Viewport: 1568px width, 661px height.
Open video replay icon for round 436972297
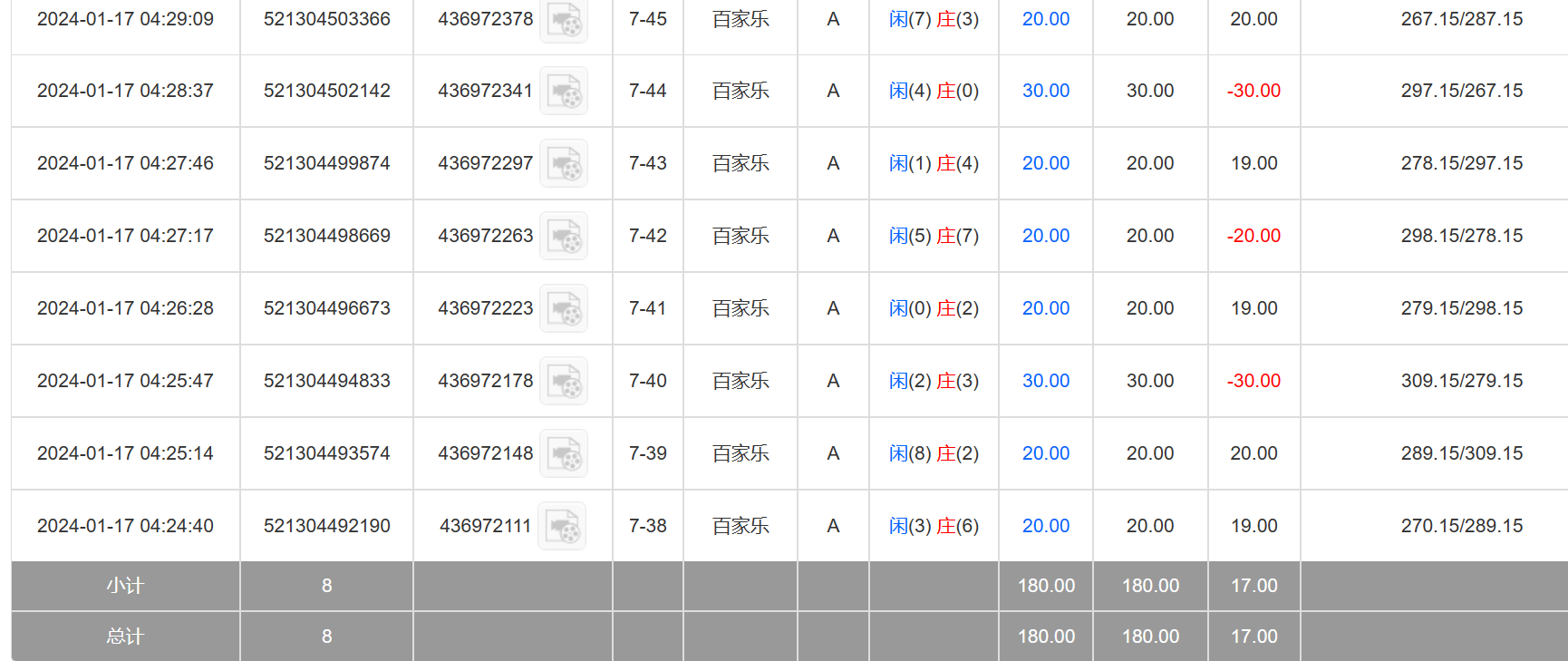[564, 163]
